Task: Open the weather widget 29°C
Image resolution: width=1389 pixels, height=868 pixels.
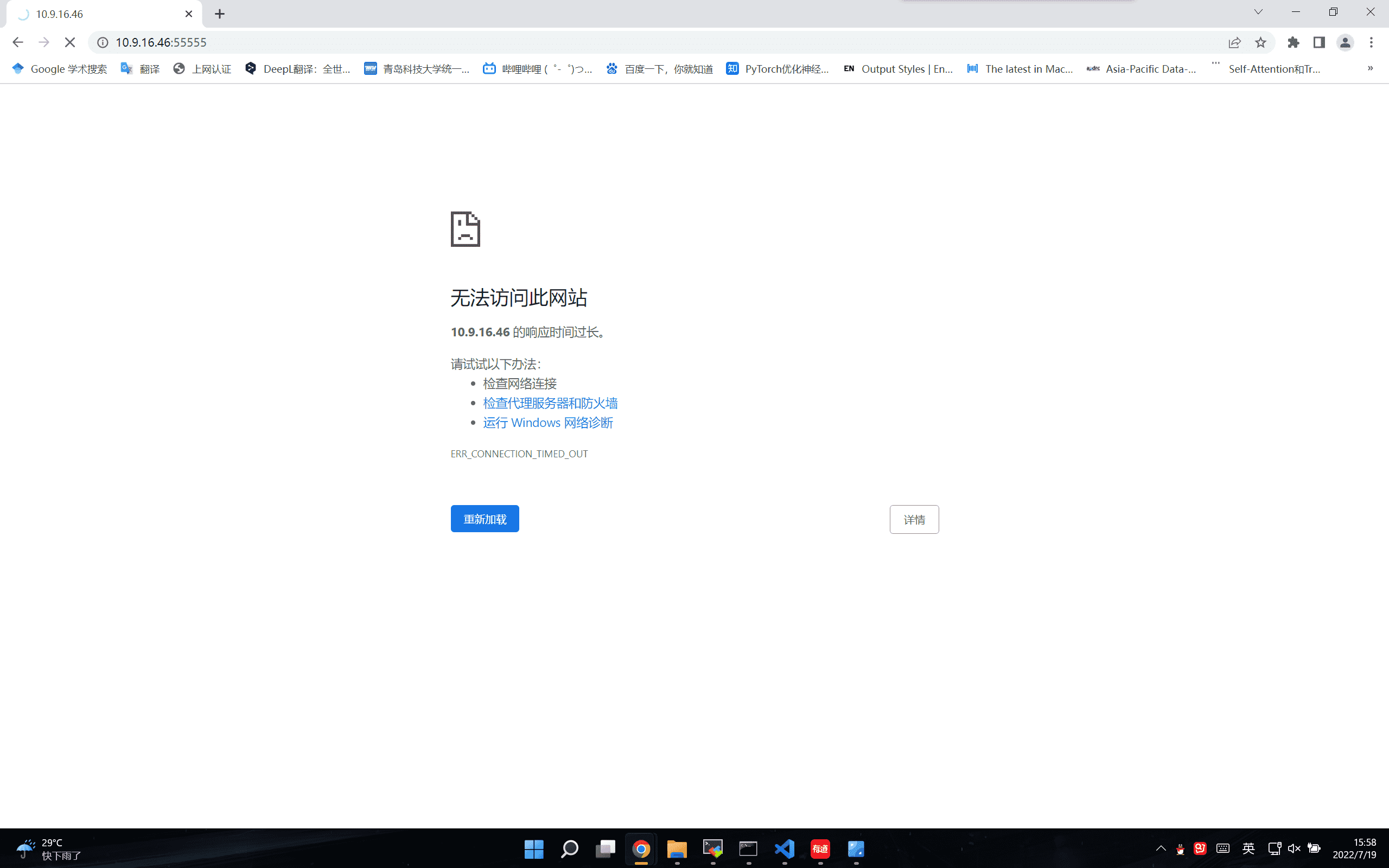Action: (x=48, y=849)
